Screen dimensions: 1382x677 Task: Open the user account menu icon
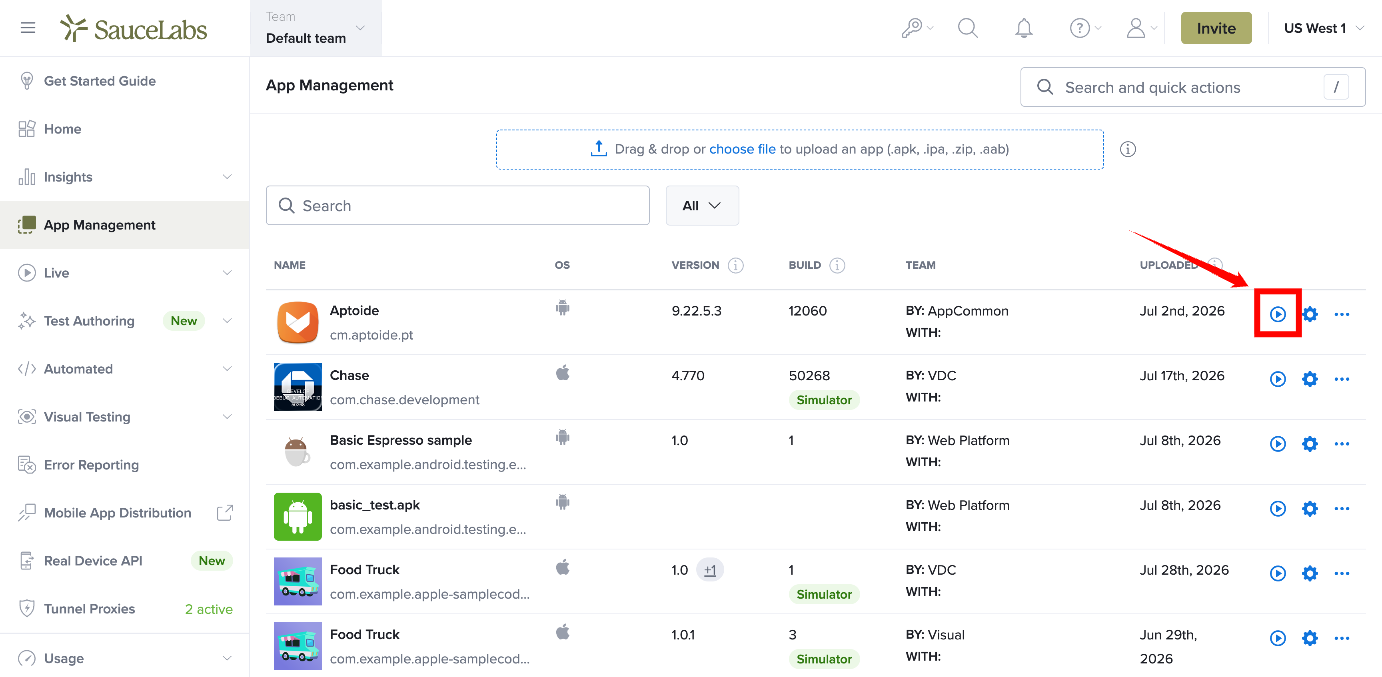tap(1136, 28)
